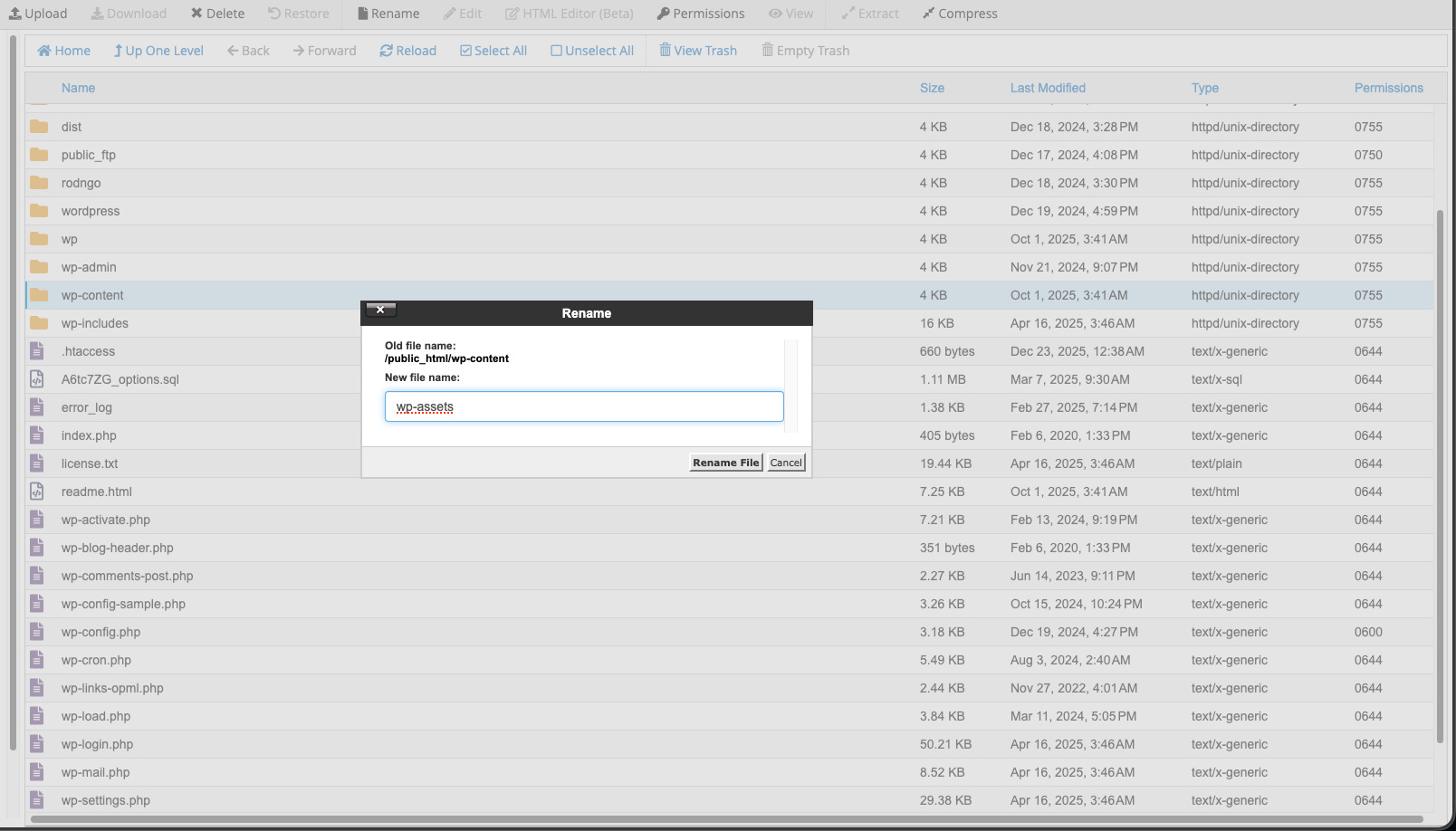Image resolution: width=1456 pixels, height=831 pixels.
Task: Click the New file name text field
Action: [x=584, y=406]
